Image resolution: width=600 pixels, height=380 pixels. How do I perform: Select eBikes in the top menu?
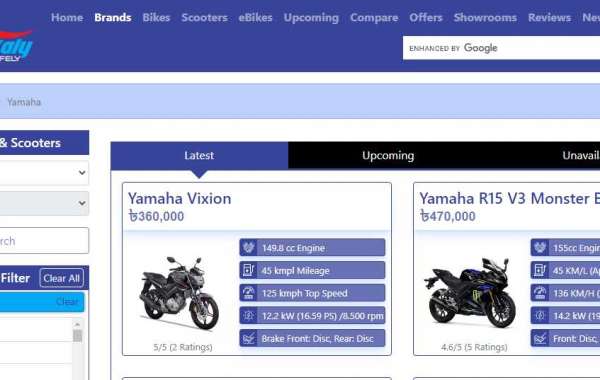[256, 18]
